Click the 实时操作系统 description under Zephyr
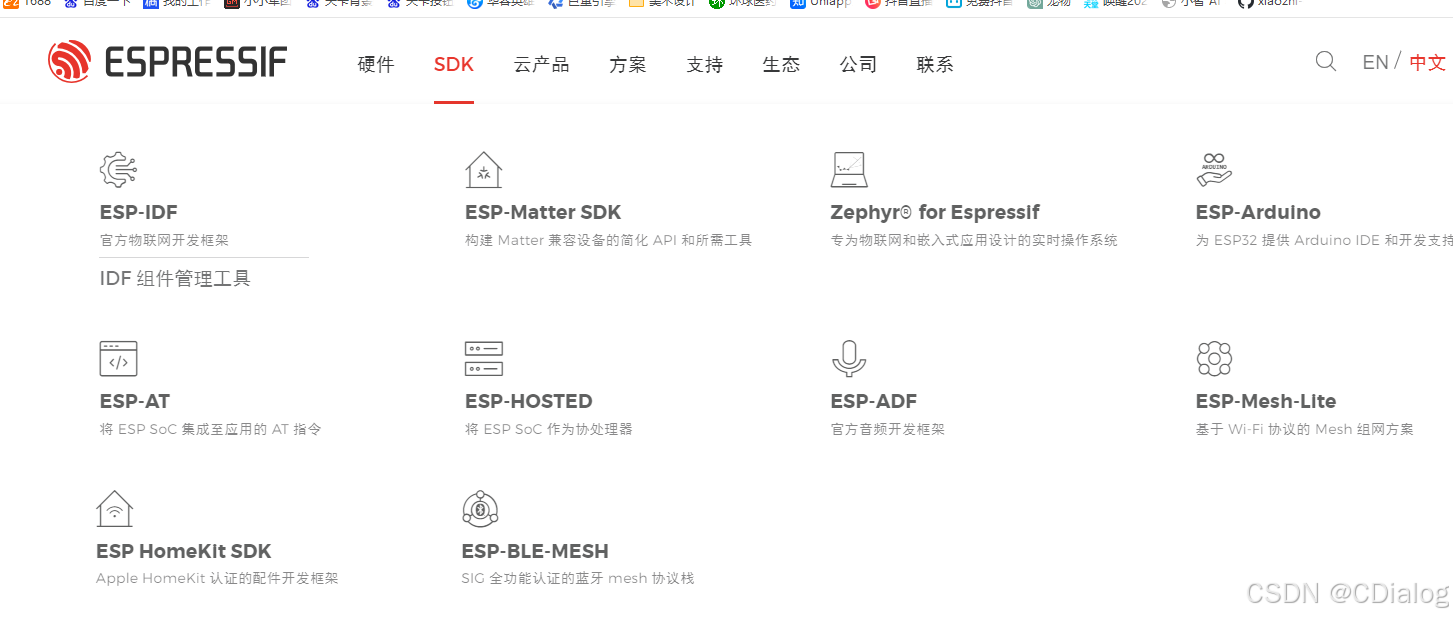1453x619 pixels. [974, 240]
